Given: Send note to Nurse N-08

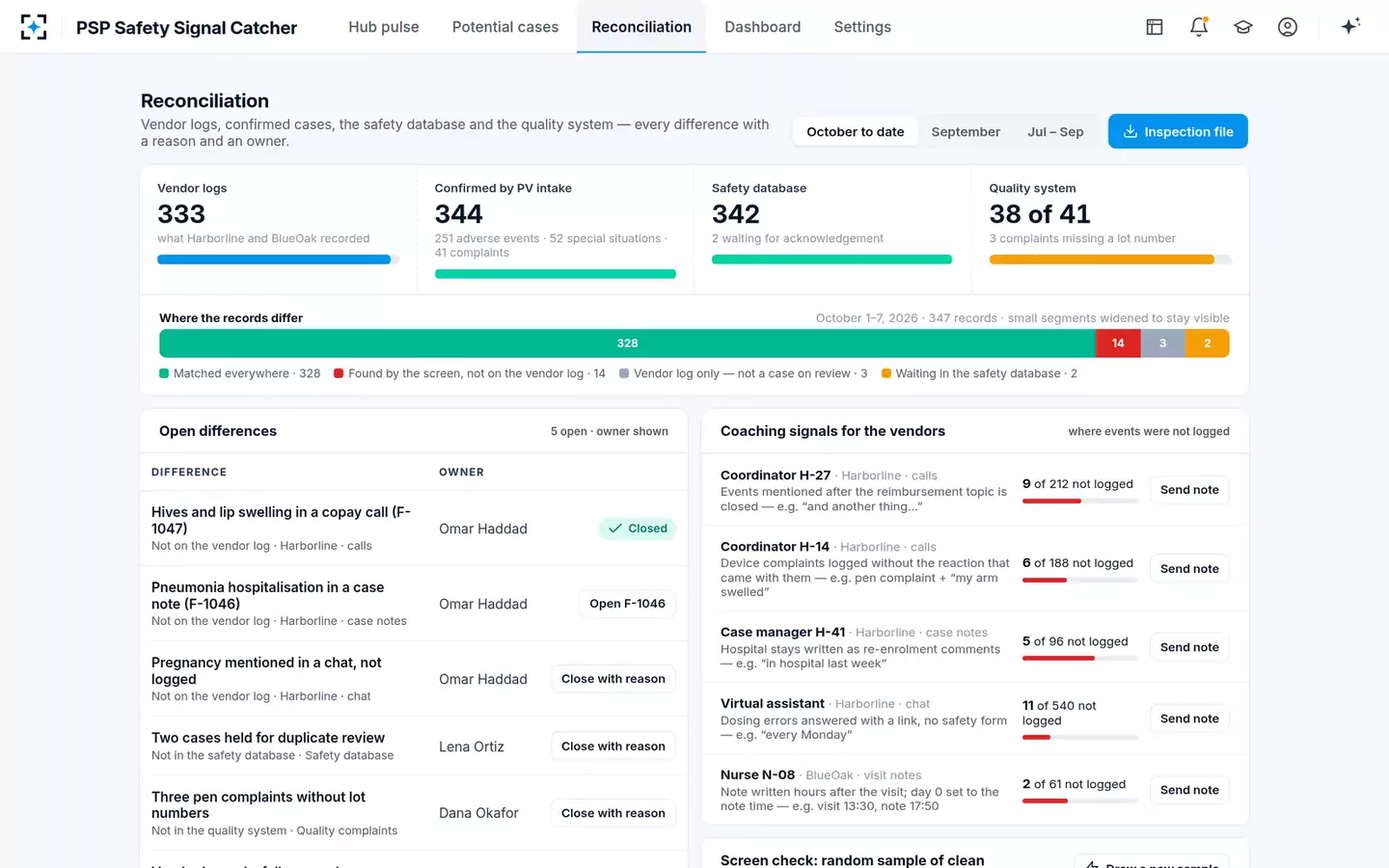Looking at the screenshot, I should 1189,790.
